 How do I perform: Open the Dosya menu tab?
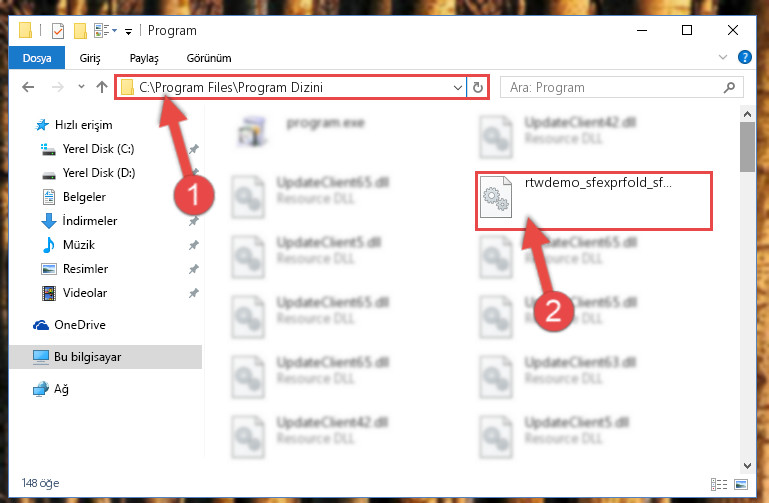(x=37, y=58)
